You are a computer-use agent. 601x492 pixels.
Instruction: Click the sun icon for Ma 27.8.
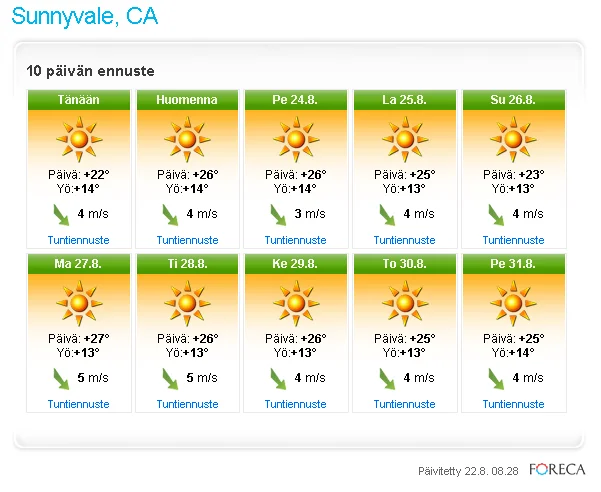coord(78,300)
